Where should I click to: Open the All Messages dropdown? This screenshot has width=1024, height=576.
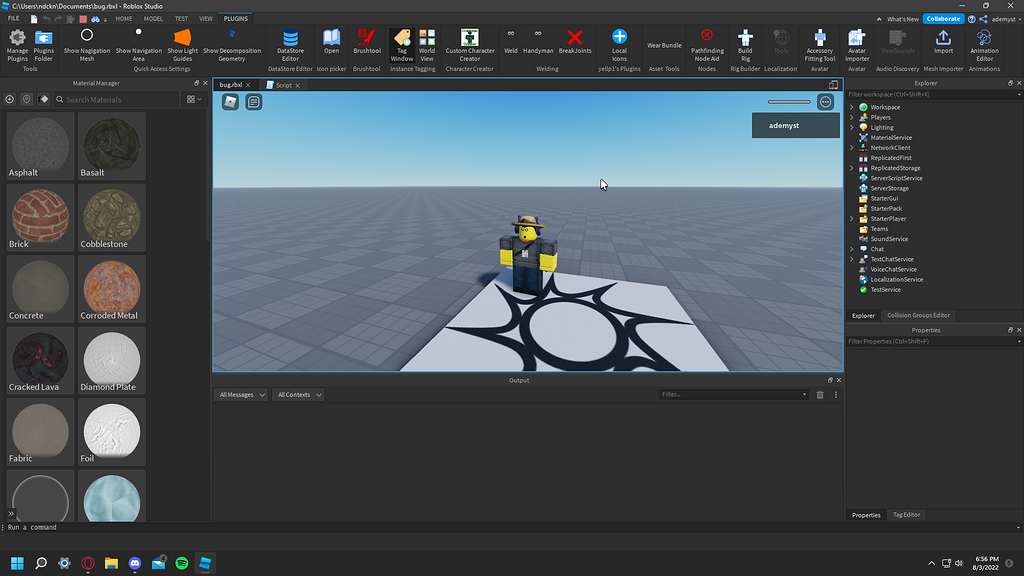[x=241, y=395]
